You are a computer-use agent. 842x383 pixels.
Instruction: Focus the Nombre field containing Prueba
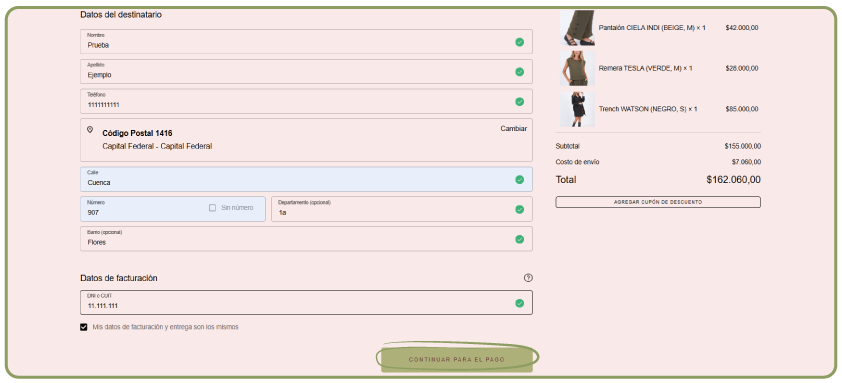307,41
